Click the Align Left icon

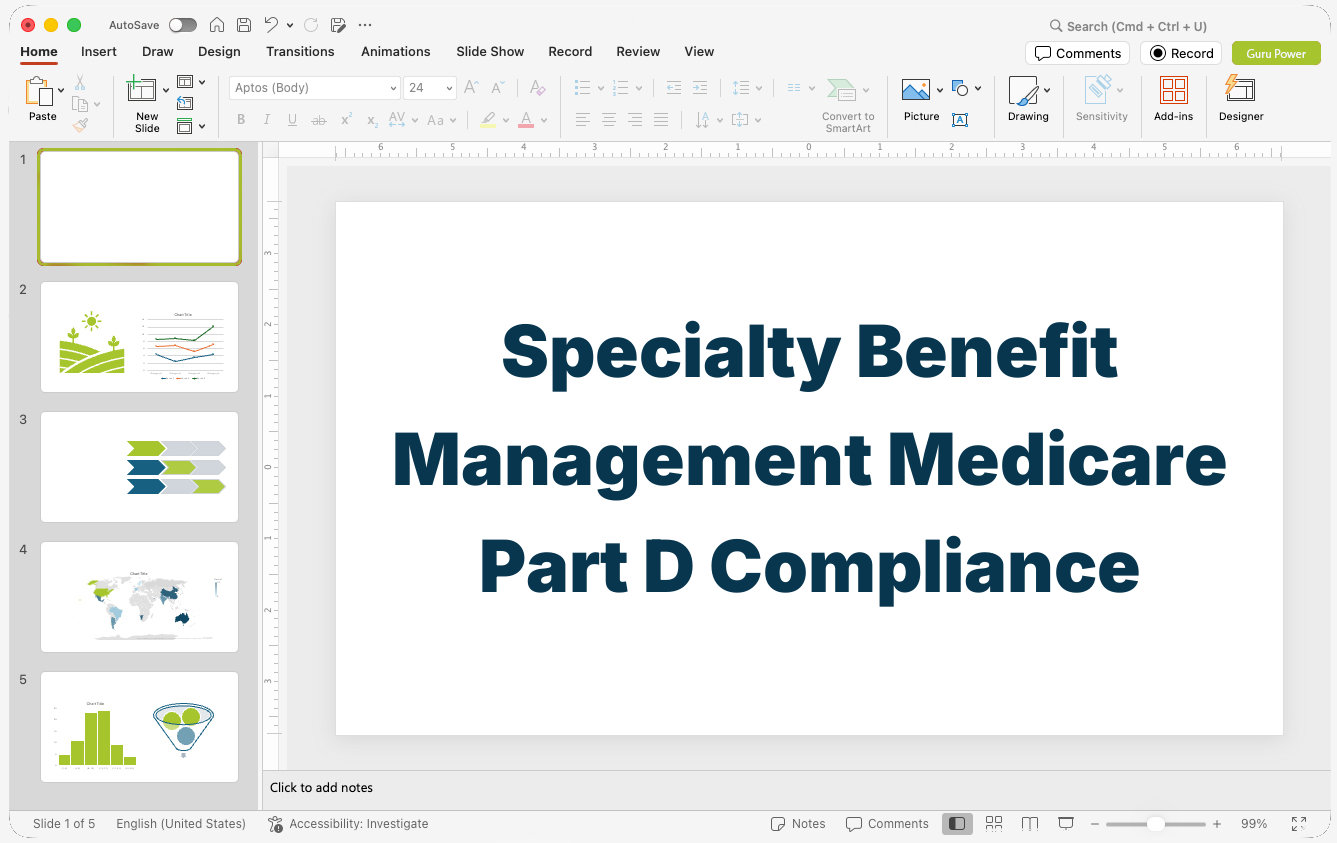[x=583, y=120]
